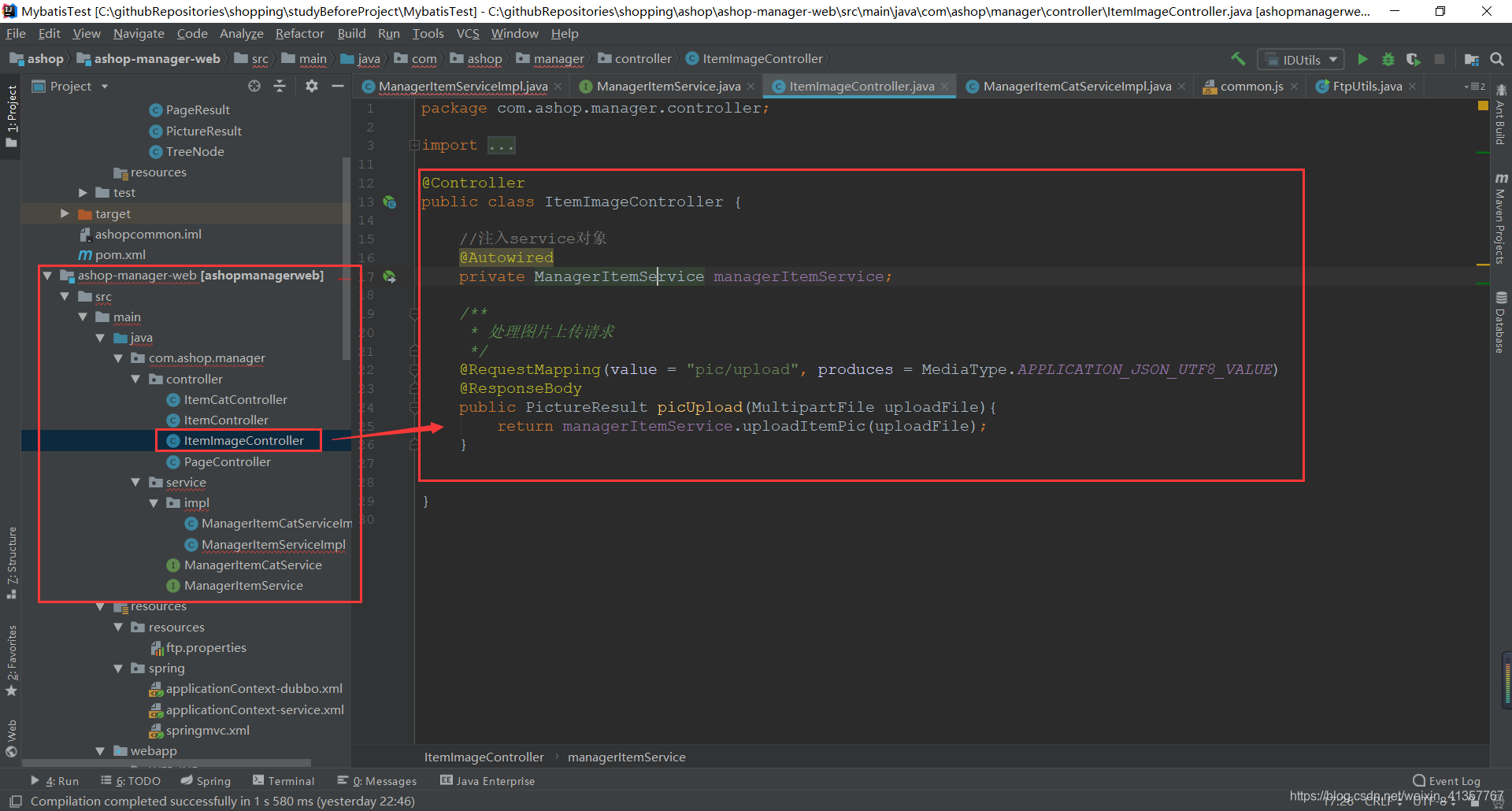1512x811 pixels.
Task: Open the Favorites tool window
Action: [x=11, y=661]
